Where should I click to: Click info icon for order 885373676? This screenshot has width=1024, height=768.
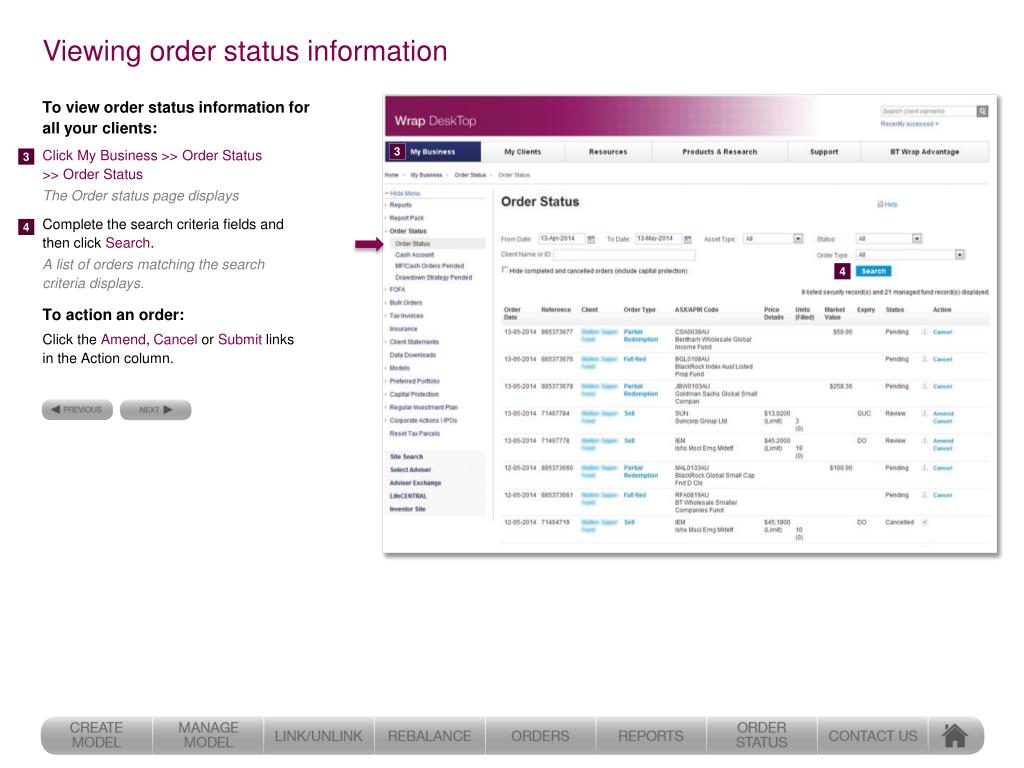click(924, 359)
